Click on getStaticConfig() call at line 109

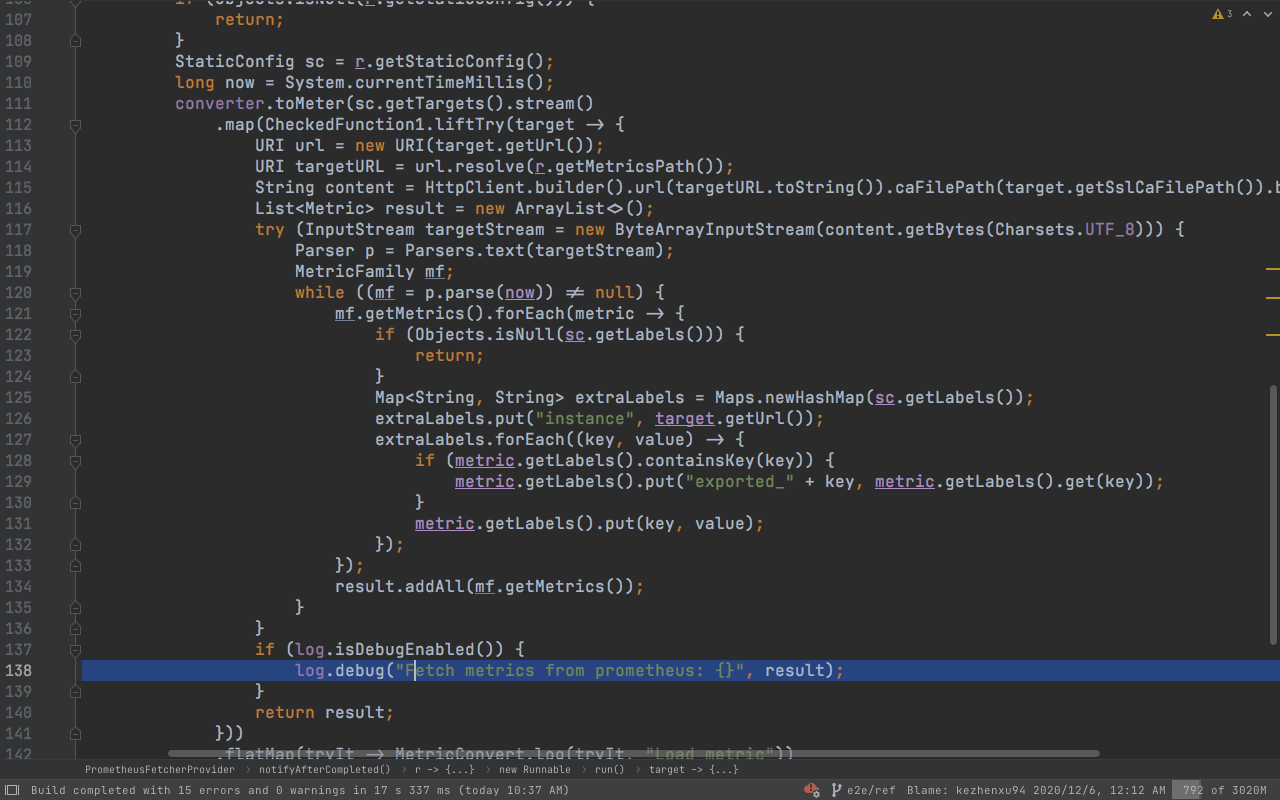coord(459,61)
